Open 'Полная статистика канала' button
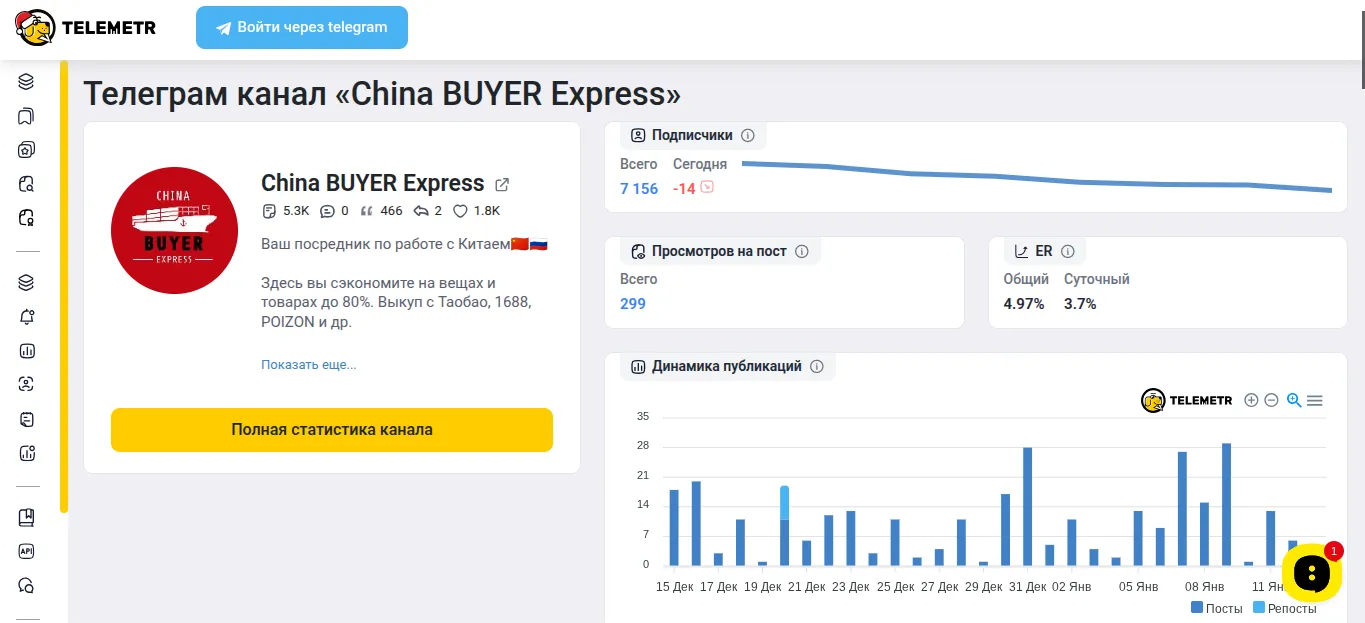Viewport: 1365px width, 623px height. click(x=332, y=430)
